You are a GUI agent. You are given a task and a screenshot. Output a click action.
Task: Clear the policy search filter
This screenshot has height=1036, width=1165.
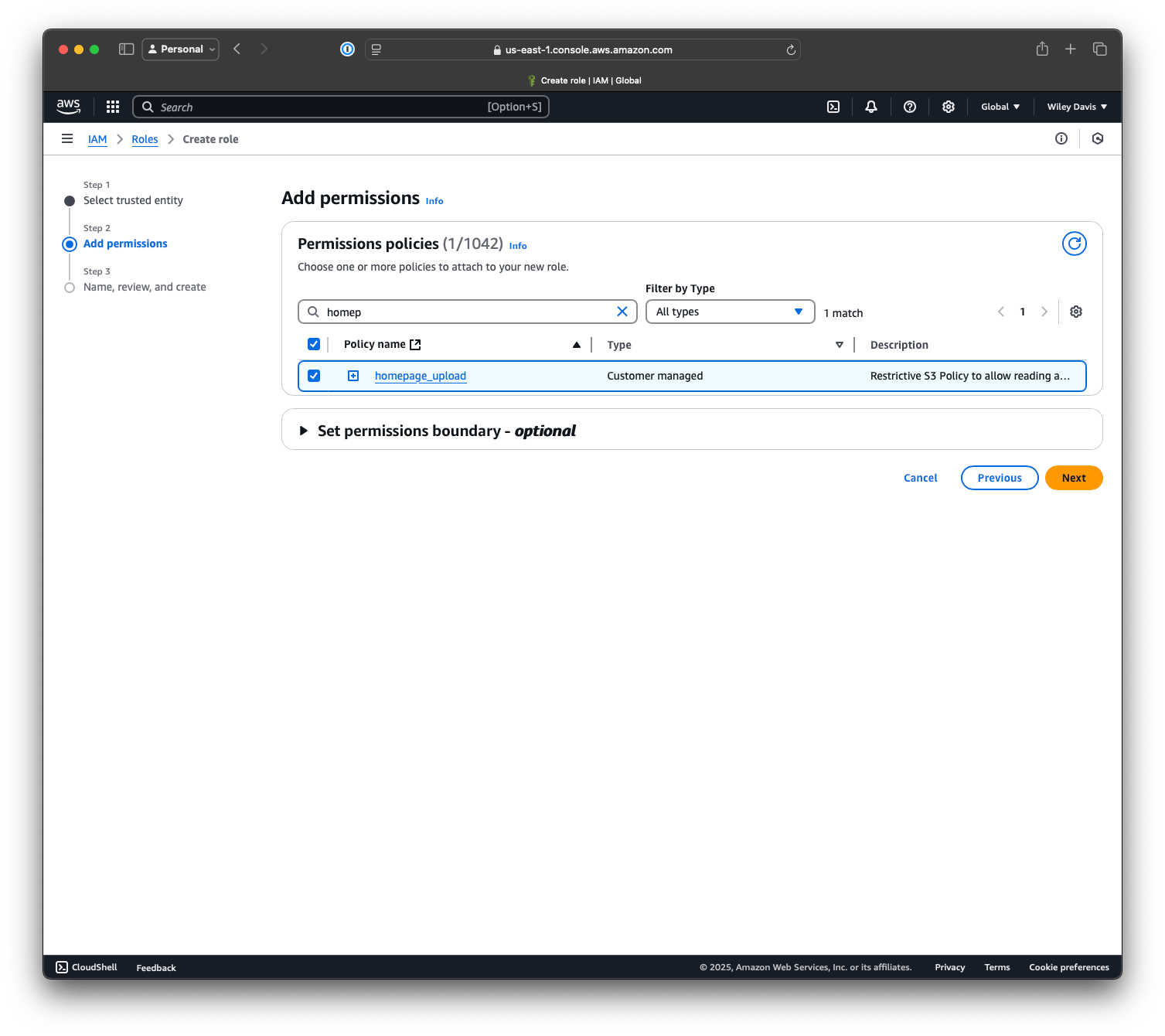[x=622, y=312]
